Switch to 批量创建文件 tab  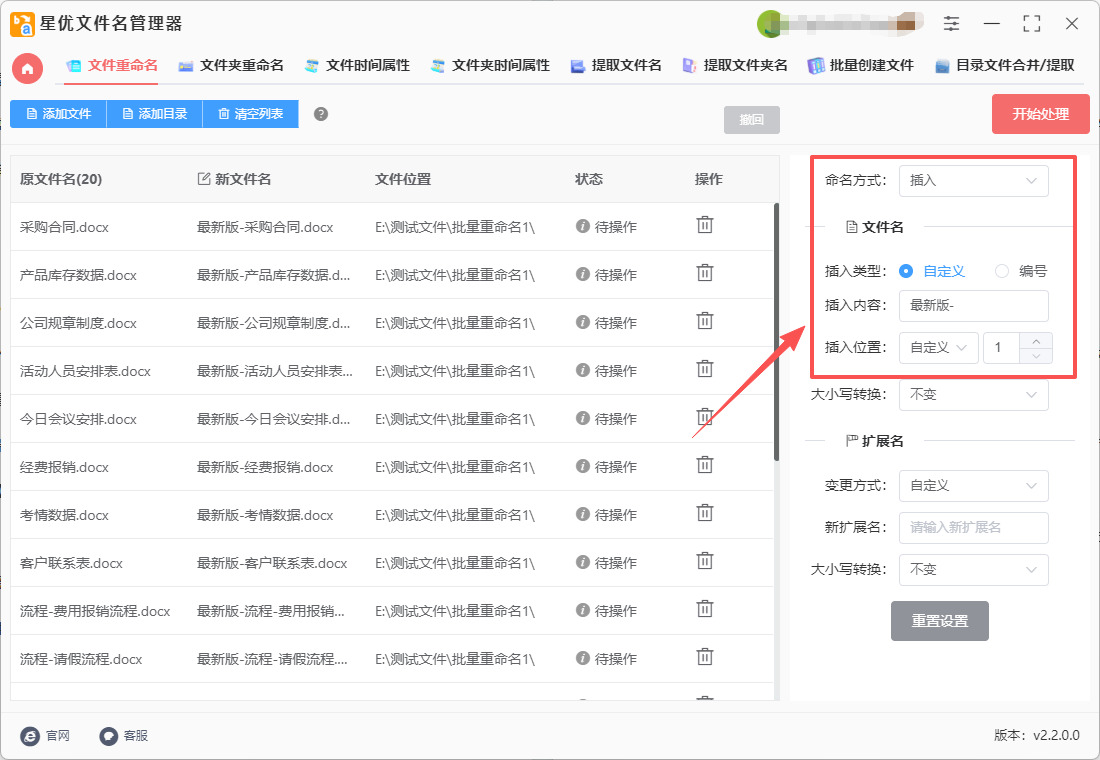(x=861, y=66)
